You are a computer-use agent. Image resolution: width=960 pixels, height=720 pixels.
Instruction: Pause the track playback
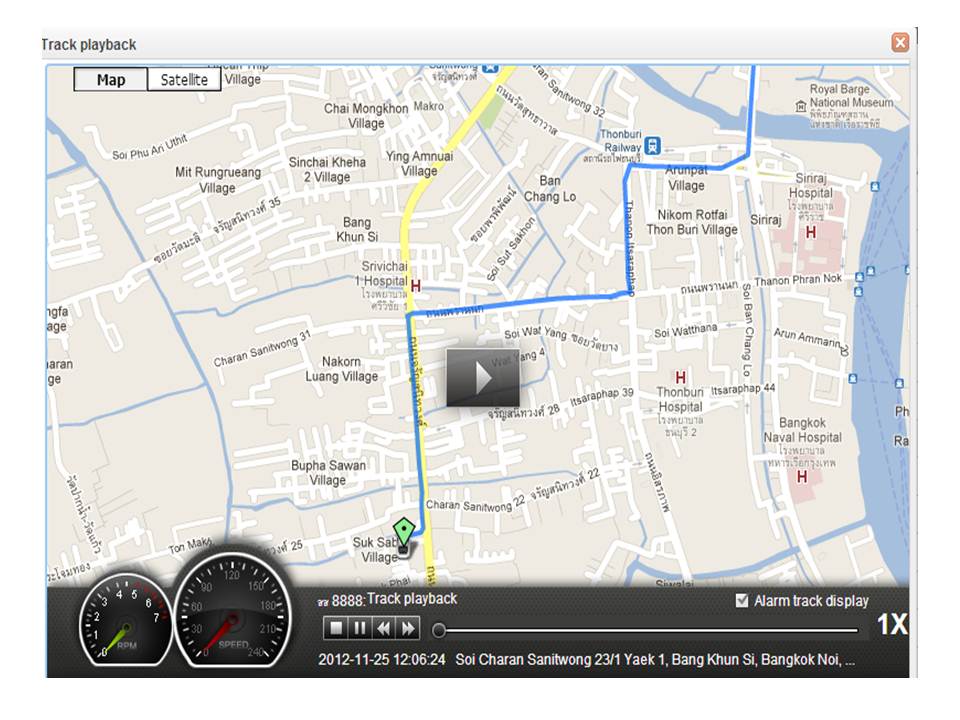(361, 628)
